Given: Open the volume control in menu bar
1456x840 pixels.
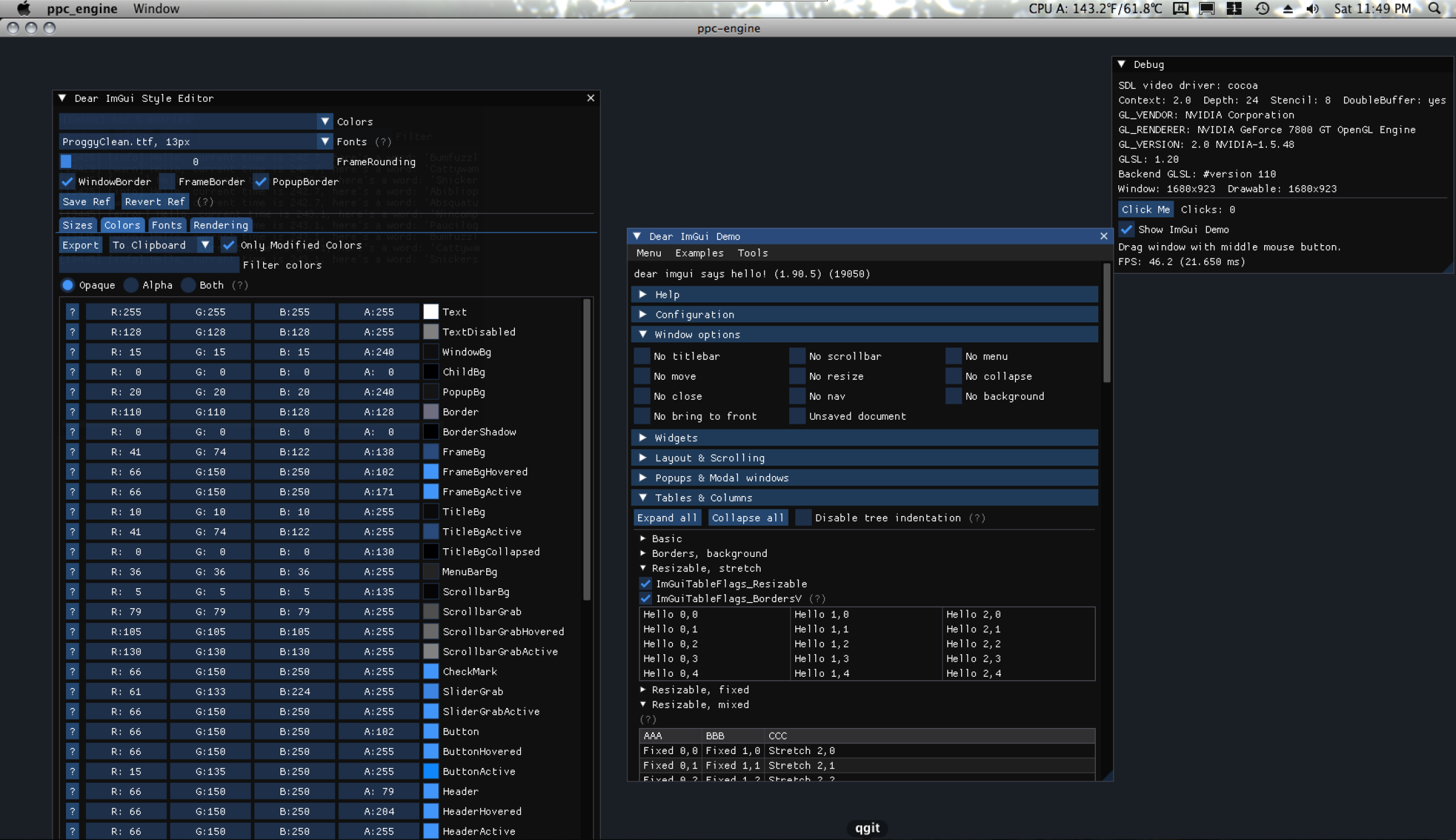Looking at the screenshot, I should point(1313,9).
